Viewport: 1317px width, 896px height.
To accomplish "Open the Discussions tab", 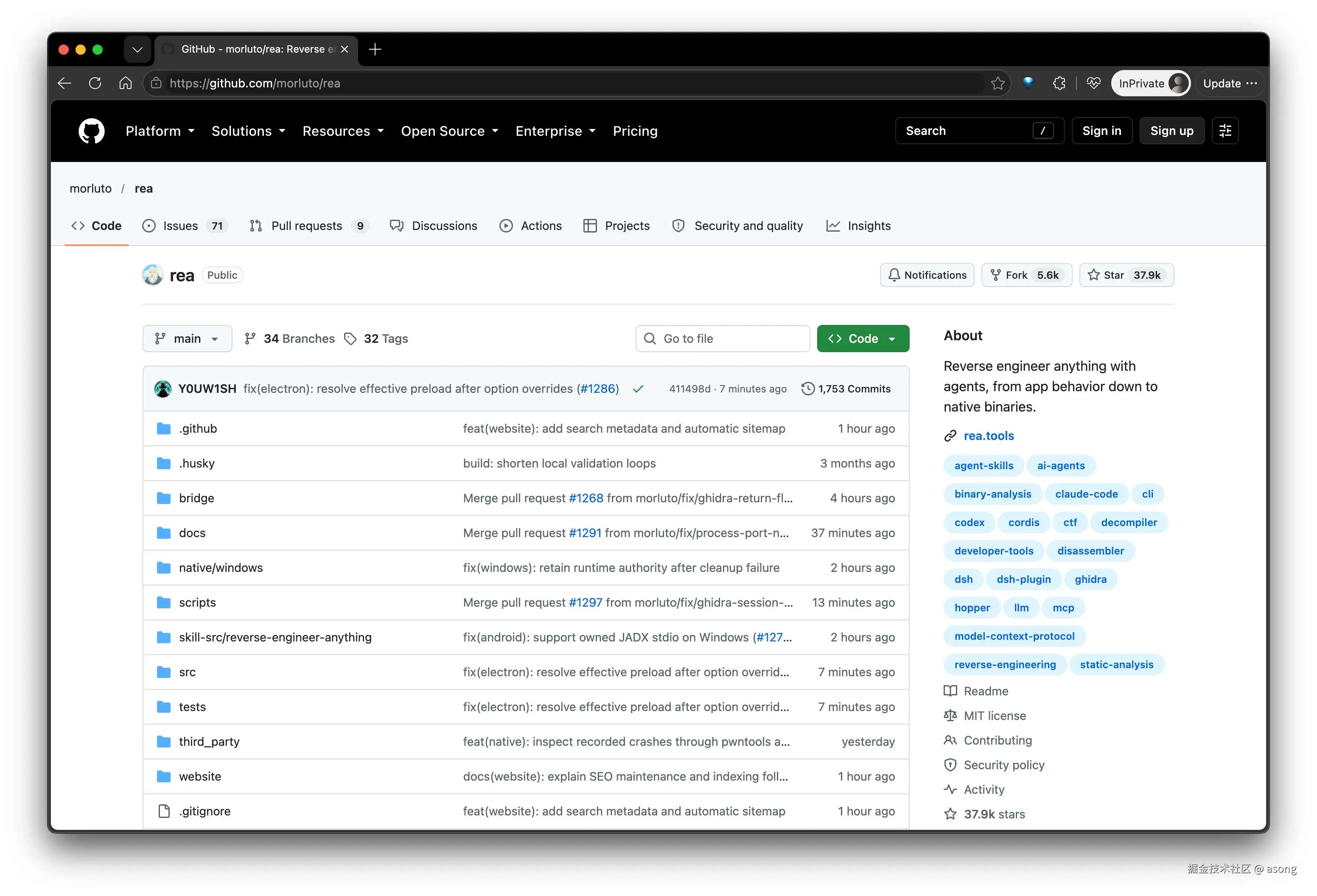I will pos(434,226).
